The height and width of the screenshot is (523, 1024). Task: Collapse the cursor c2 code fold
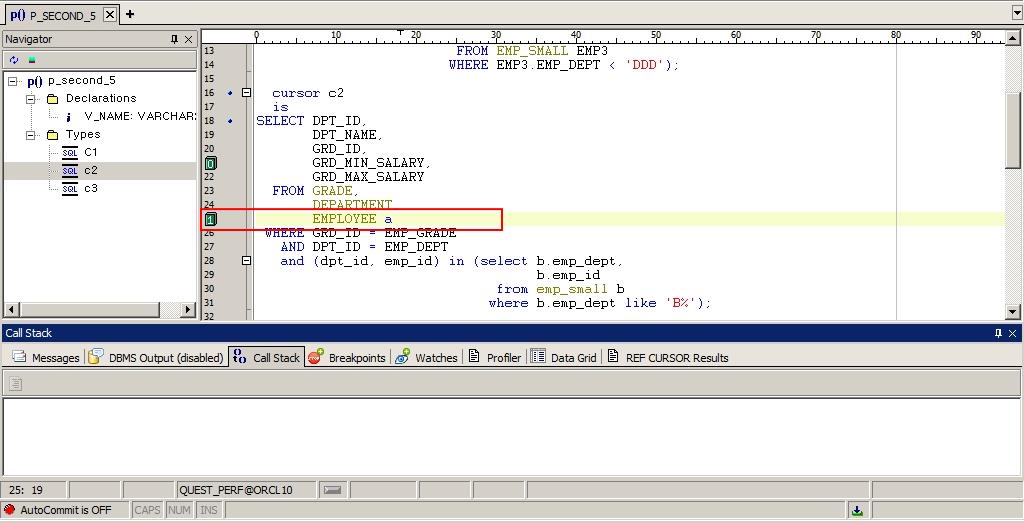coord(246,93)
